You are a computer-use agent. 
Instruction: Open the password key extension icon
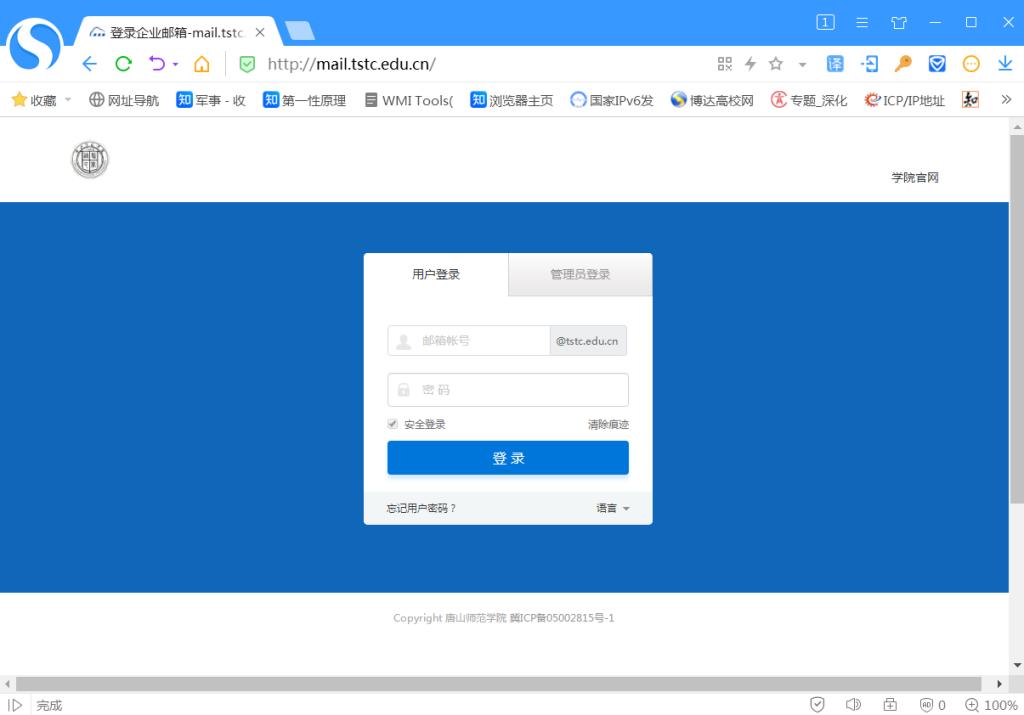[903, 64]
